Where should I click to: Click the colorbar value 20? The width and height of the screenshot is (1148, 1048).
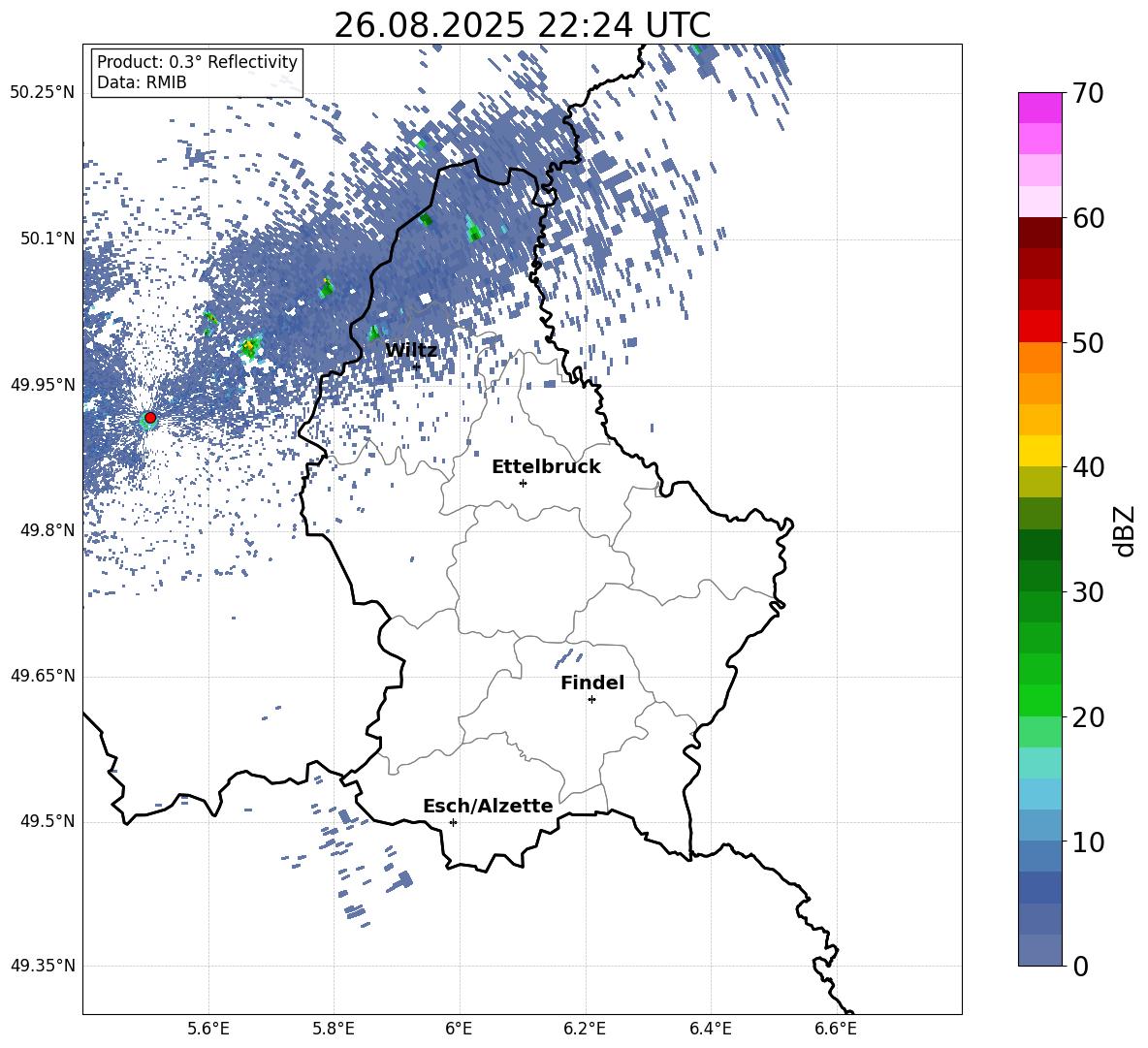1088,716
